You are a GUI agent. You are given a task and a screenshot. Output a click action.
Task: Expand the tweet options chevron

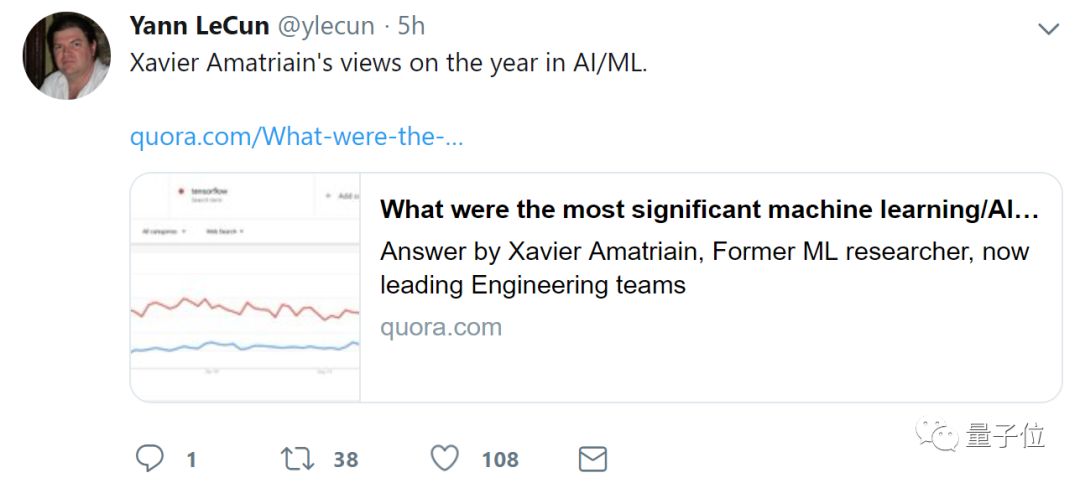(x=1048, y=29)
